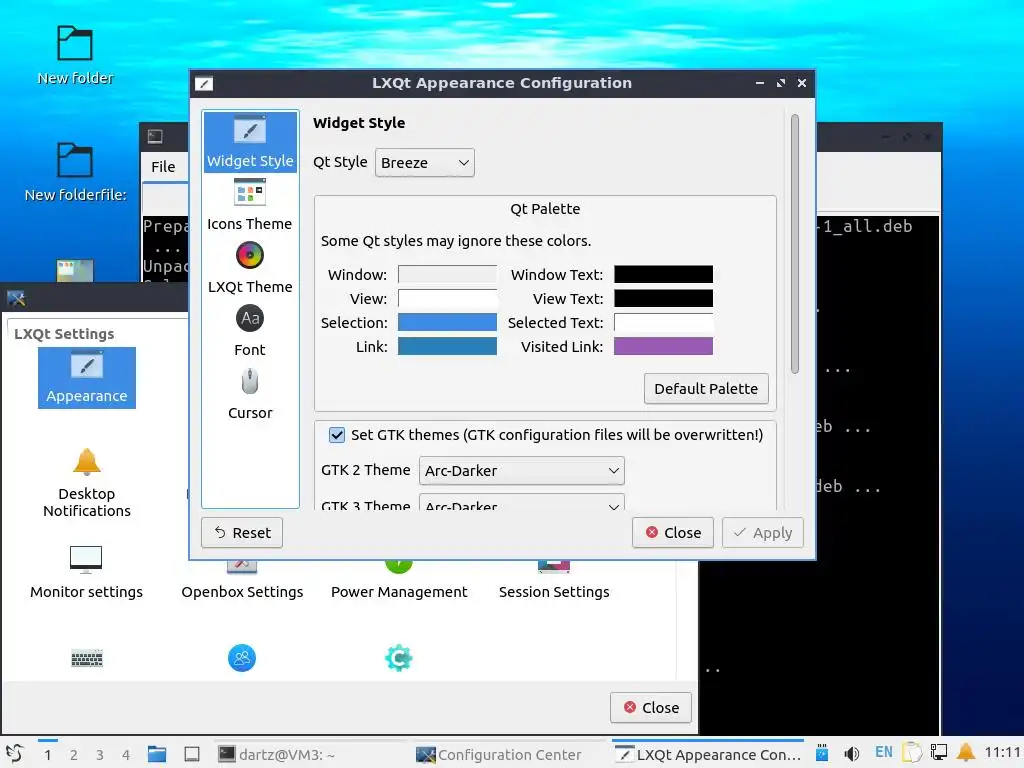Pick the Link color swatch
Screen dimensions: 1024x768
pyautogui.click(x=447, y=346)
